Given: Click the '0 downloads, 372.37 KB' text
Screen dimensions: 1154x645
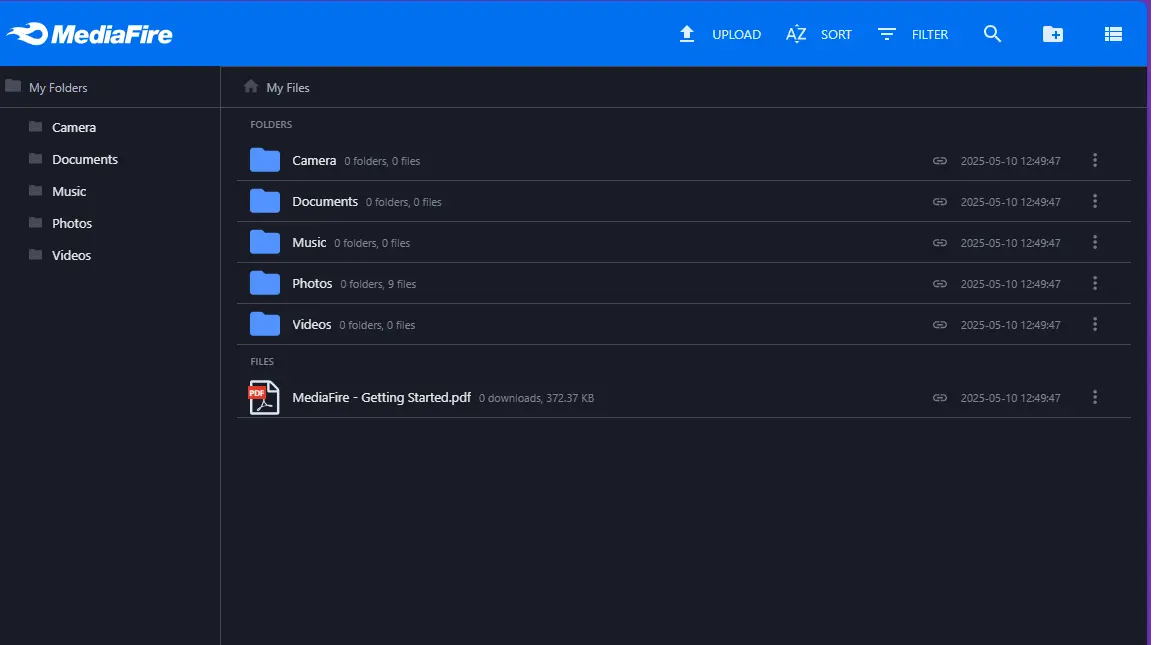Looking at the screenshot, I should 537,398.
